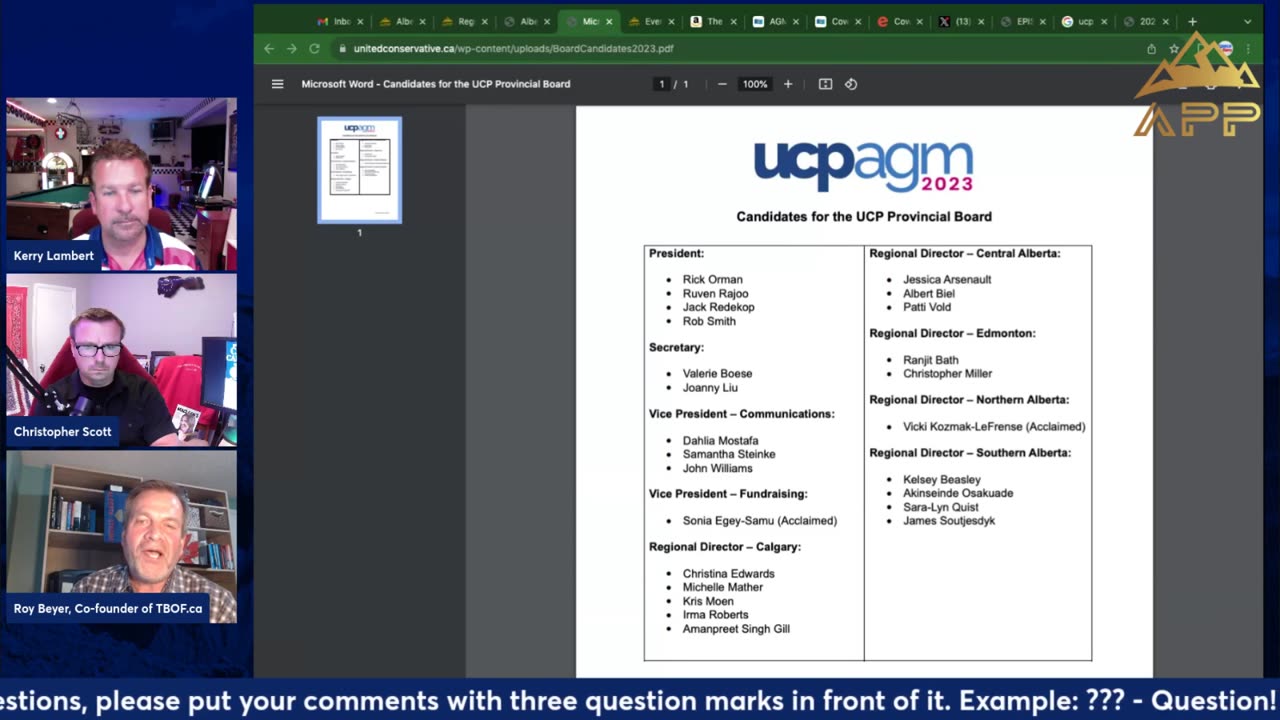
Task: Click 'Vicki Kozmak-LeFrense (Acclaimed)' entry
Action: (994, 426)
